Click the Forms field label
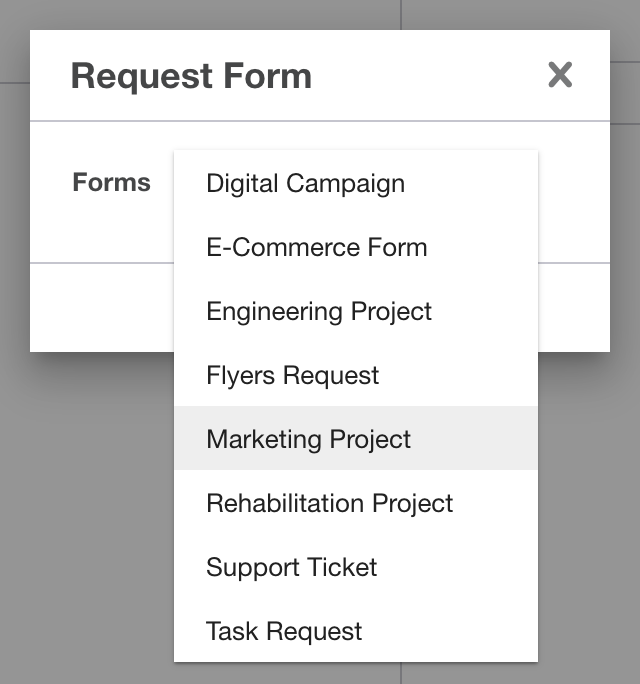This screenshot has height=684, width=640. pyautogui.click(x=112, y=183)
